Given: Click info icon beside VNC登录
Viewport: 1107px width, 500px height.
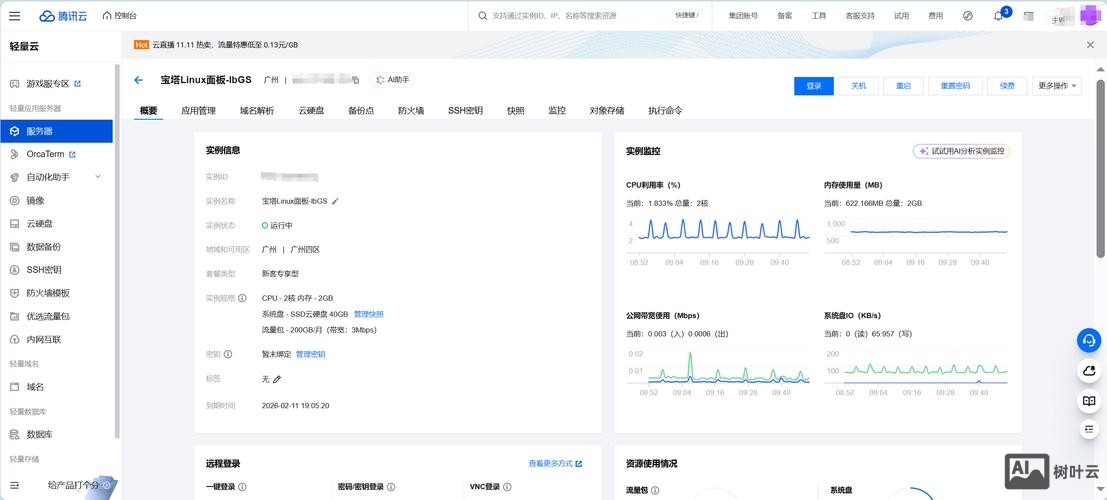Looking at the screenshot, I should click(508, 487).
